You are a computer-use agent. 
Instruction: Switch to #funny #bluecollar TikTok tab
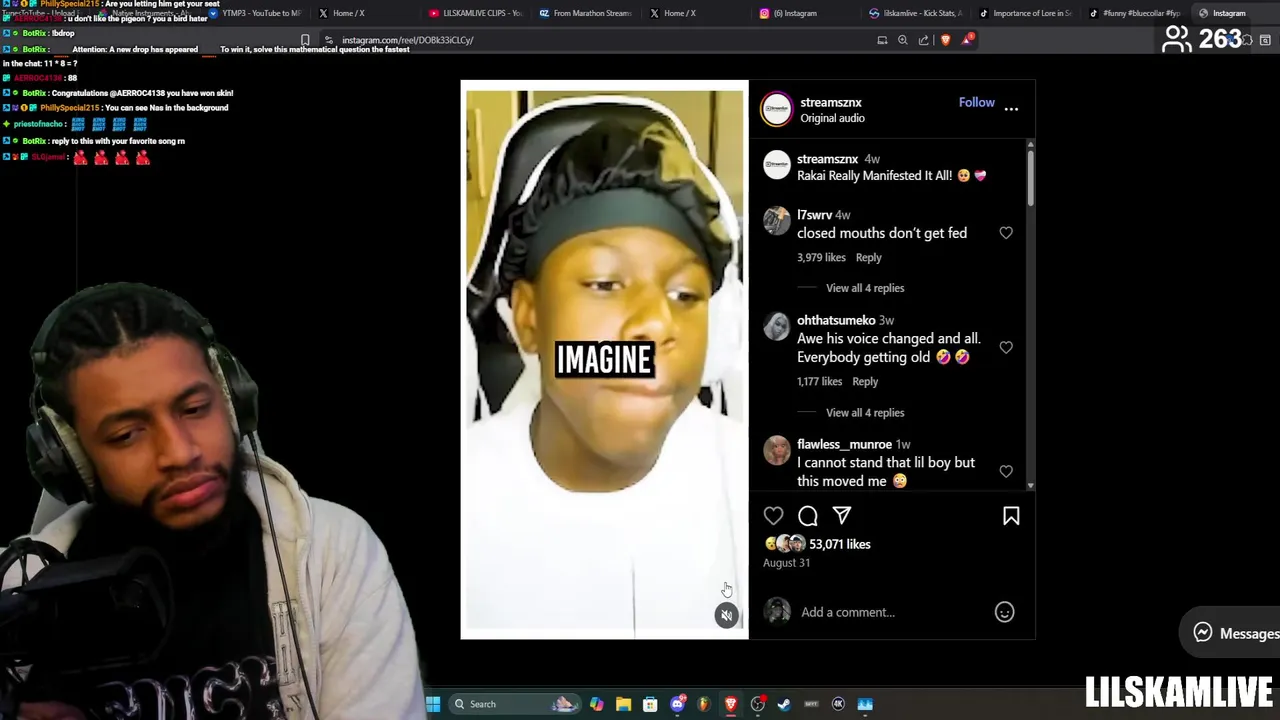point(1134,13)
